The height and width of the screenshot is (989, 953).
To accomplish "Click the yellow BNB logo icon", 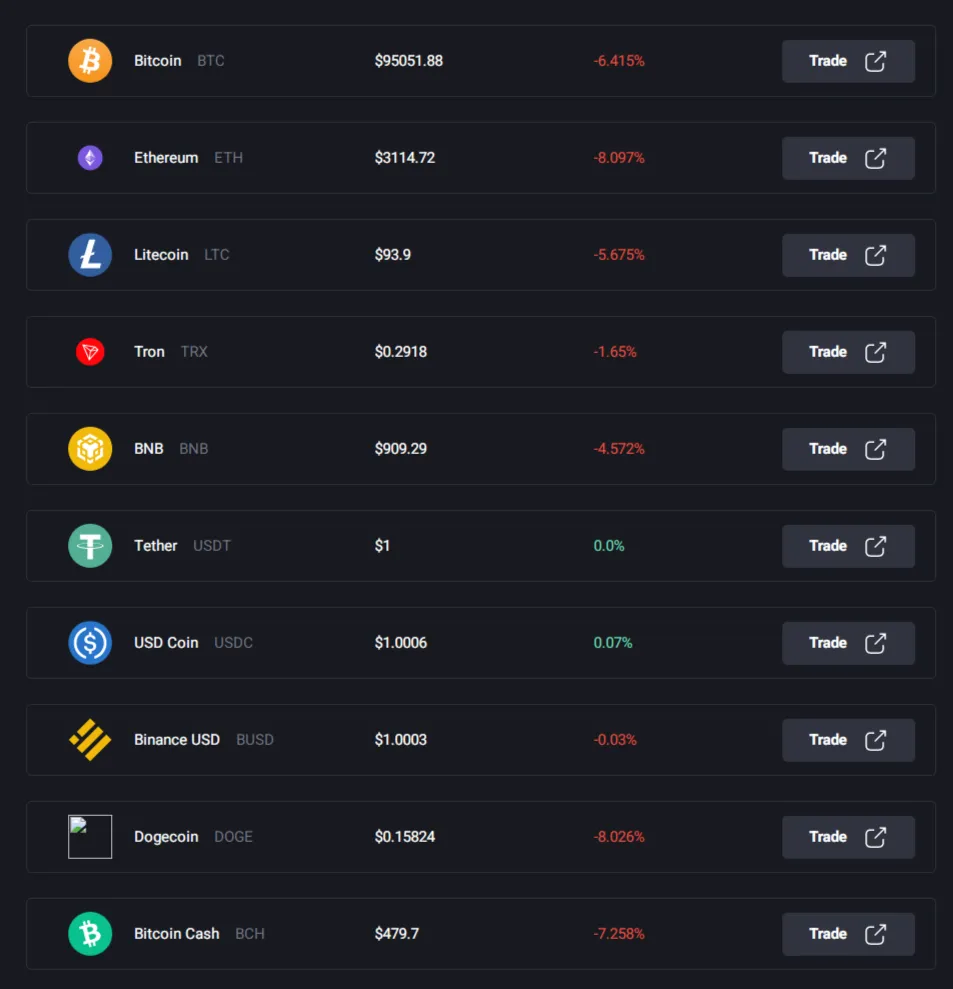I will click(x=90, y=449).
